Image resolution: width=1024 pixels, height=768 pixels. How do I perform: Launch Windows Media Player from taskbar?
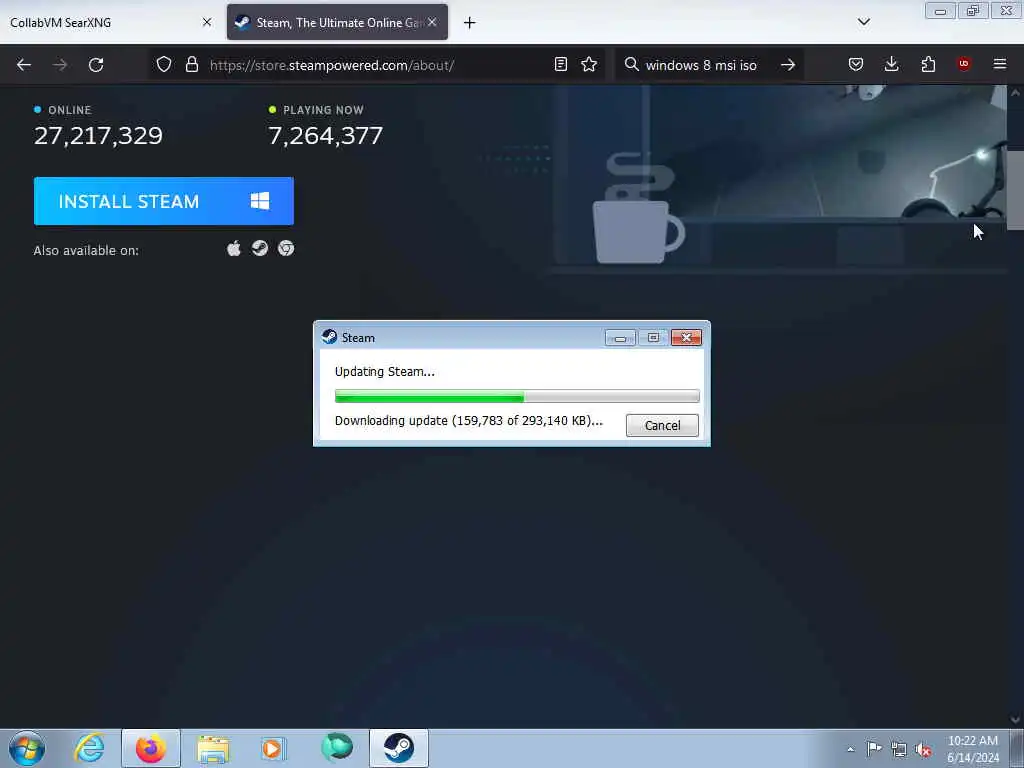coord(274,748)
